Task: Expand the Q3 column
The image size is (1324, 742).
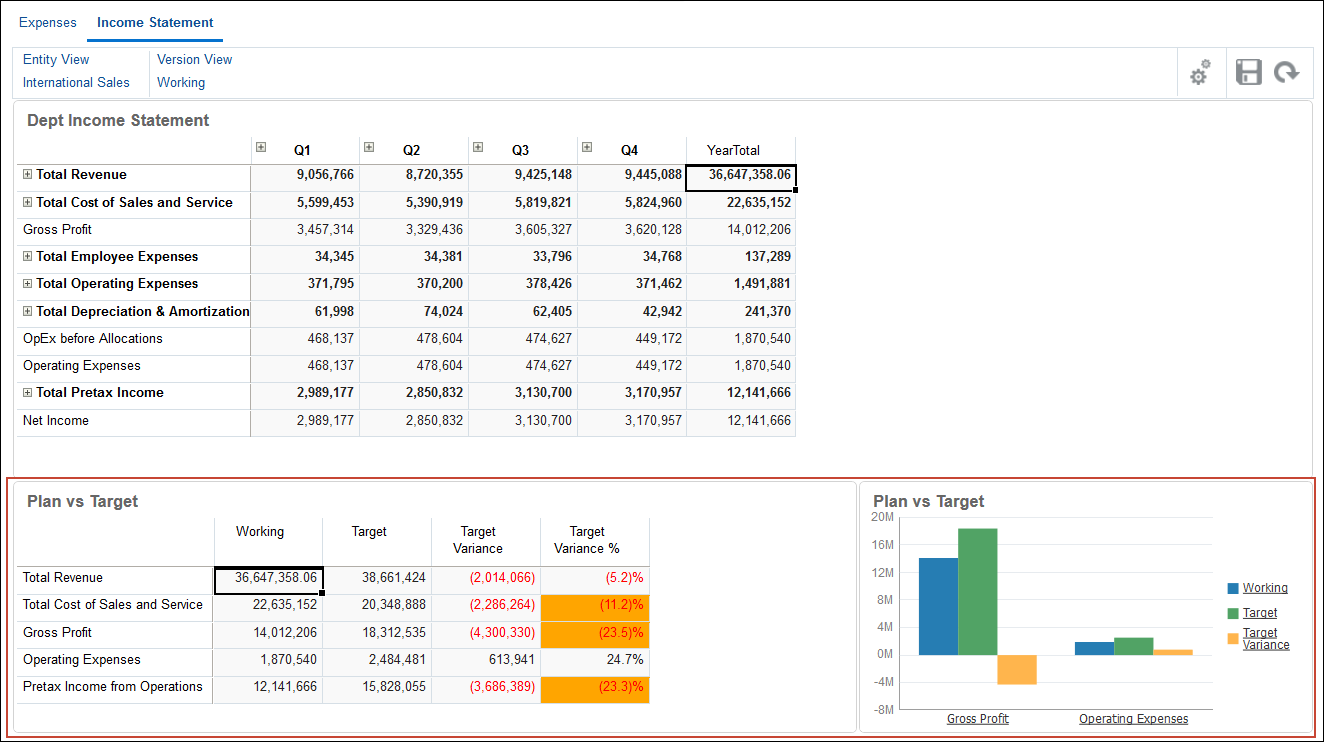Action: [x=477, y=146]
